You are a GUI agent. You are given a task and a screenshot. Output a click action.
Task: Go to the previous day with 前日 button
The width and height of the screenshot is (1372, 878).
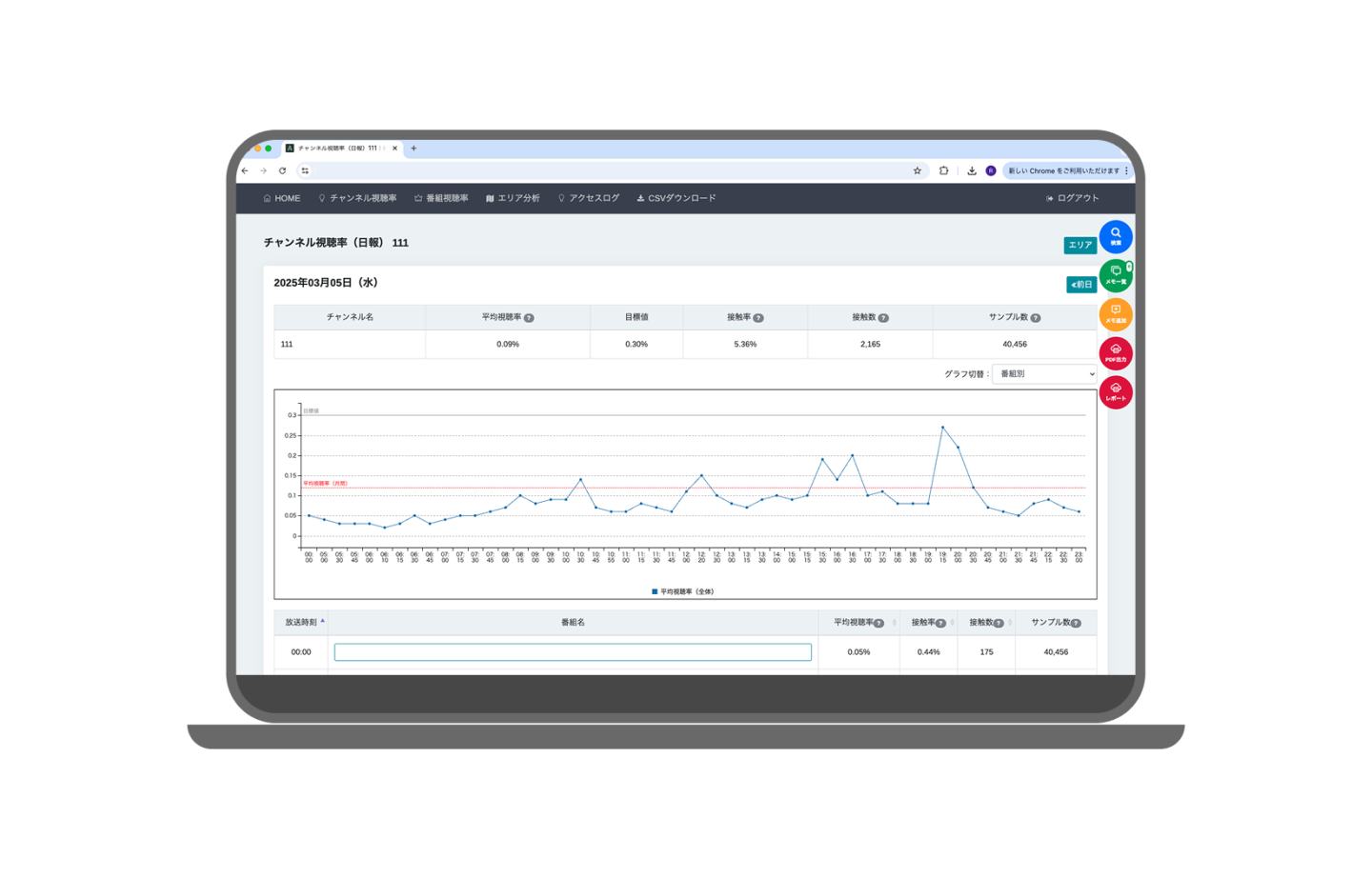click(1080, 285)
